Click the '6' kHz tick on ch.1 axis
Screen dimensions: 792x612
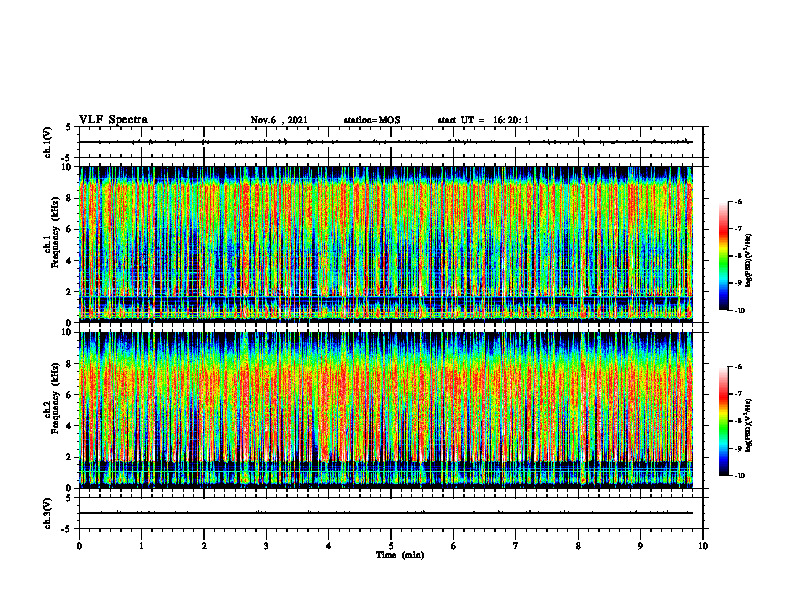70,229
